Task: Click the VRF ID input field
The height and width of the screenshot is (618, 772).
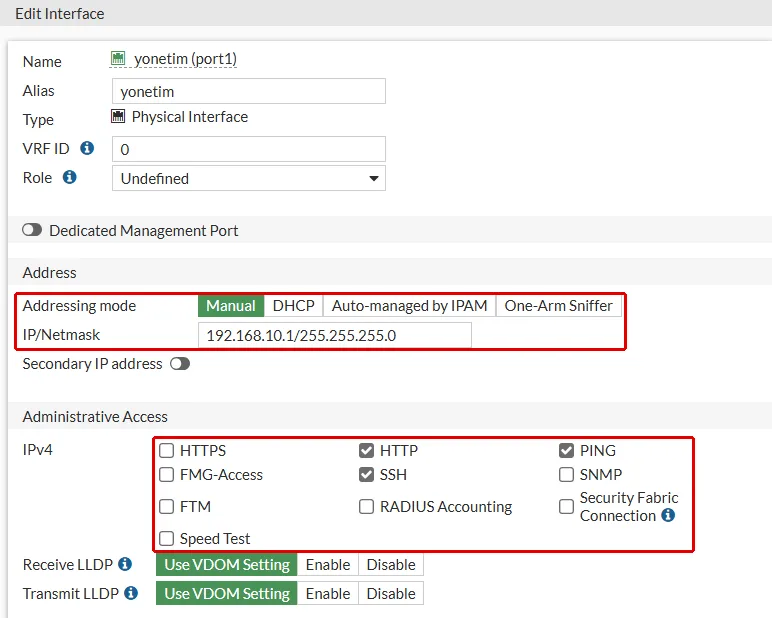Action: click(x=249, y=149)
